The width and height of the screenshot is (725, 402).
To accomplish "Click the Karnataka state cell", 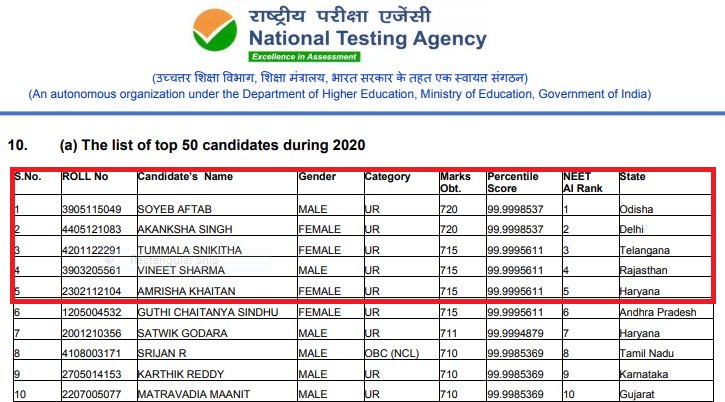I will (x=644, y=374).
